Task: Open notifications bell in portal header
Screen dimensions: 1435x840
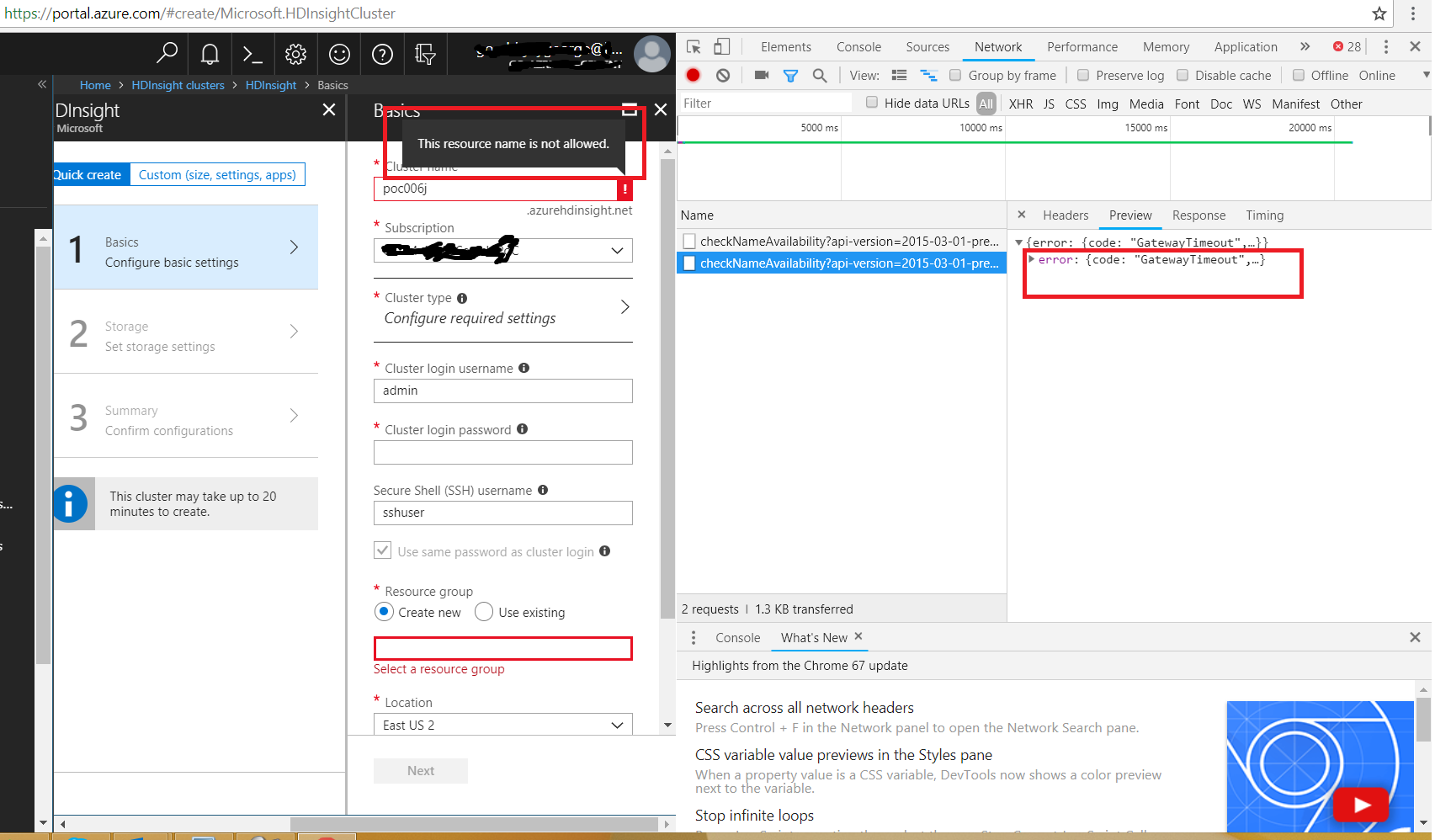Action: pos(210,55)
